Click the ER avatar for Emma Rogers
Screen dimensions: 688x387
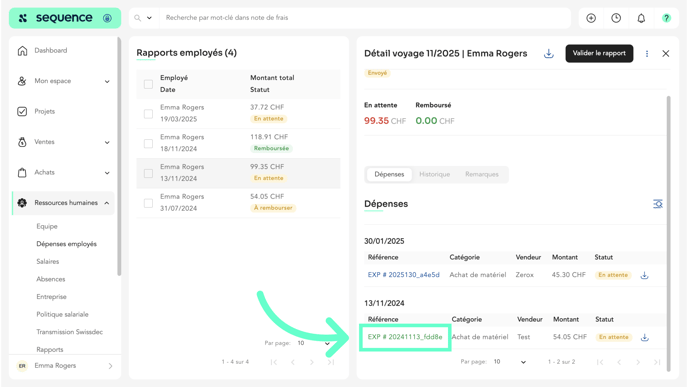(22, 366)
